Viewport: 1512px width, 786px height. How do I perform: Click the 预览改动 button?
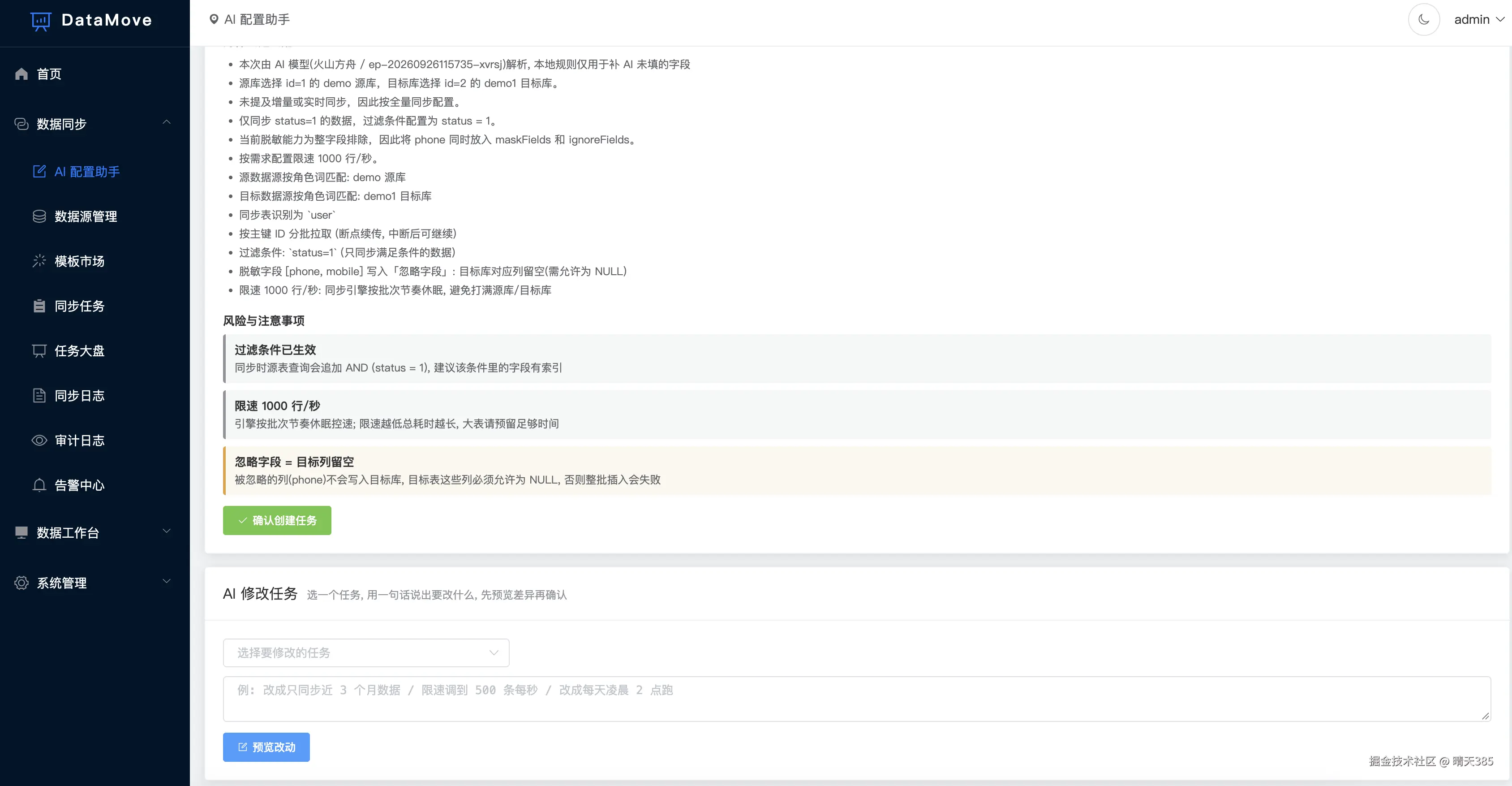pos(266,747)
